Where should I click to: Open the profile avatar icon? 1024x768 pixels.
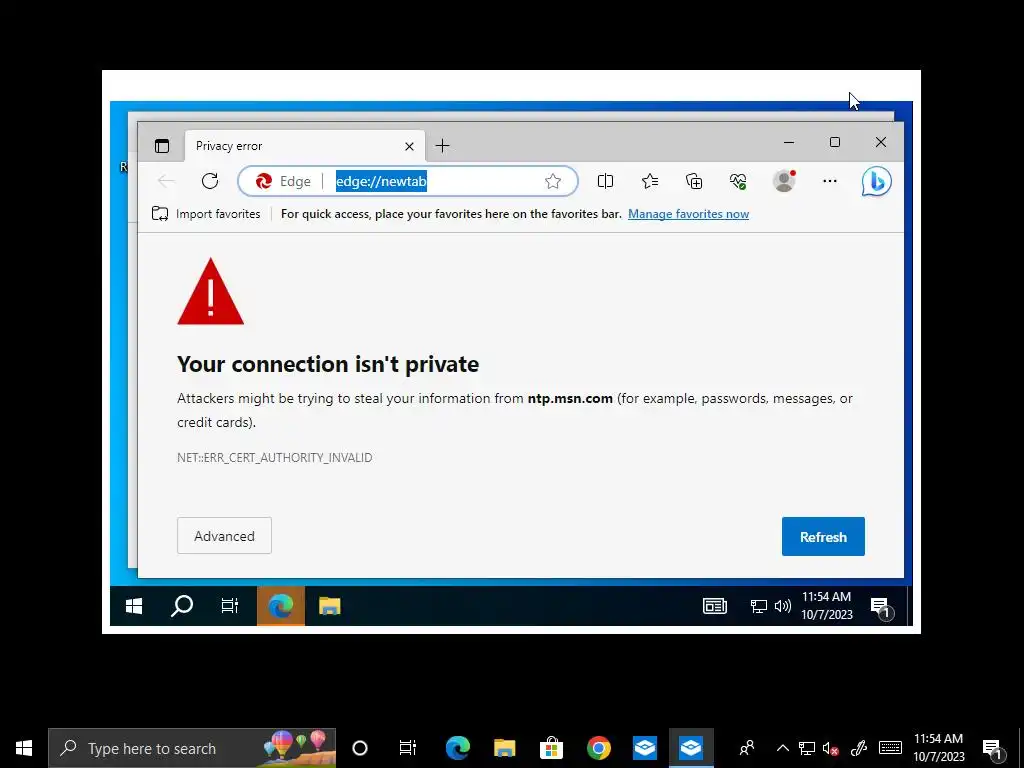pos(784,181)
